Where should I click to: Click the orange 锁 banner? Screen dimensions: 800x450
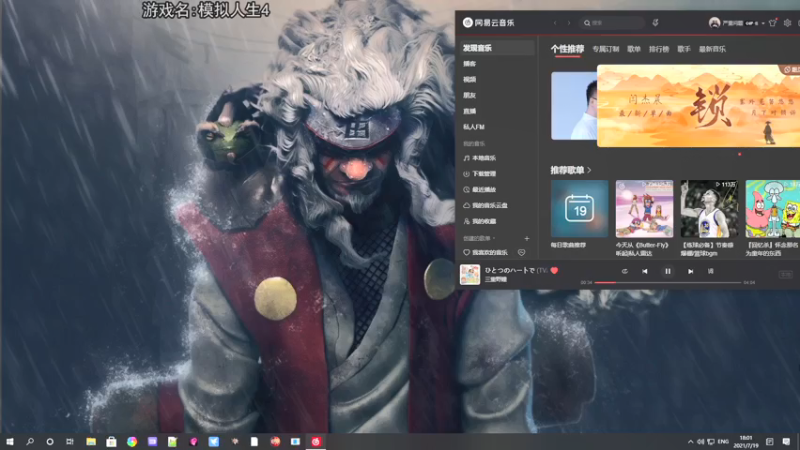click(698, 106)
